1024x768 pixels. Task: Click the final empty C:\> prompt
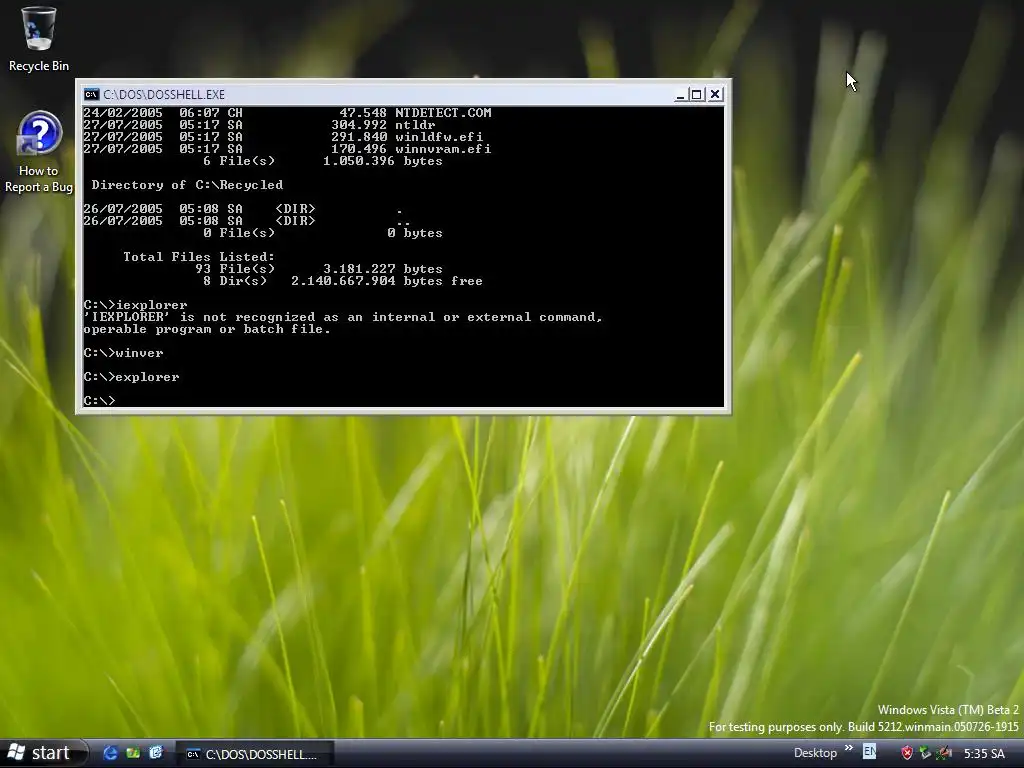coord(99,400)
